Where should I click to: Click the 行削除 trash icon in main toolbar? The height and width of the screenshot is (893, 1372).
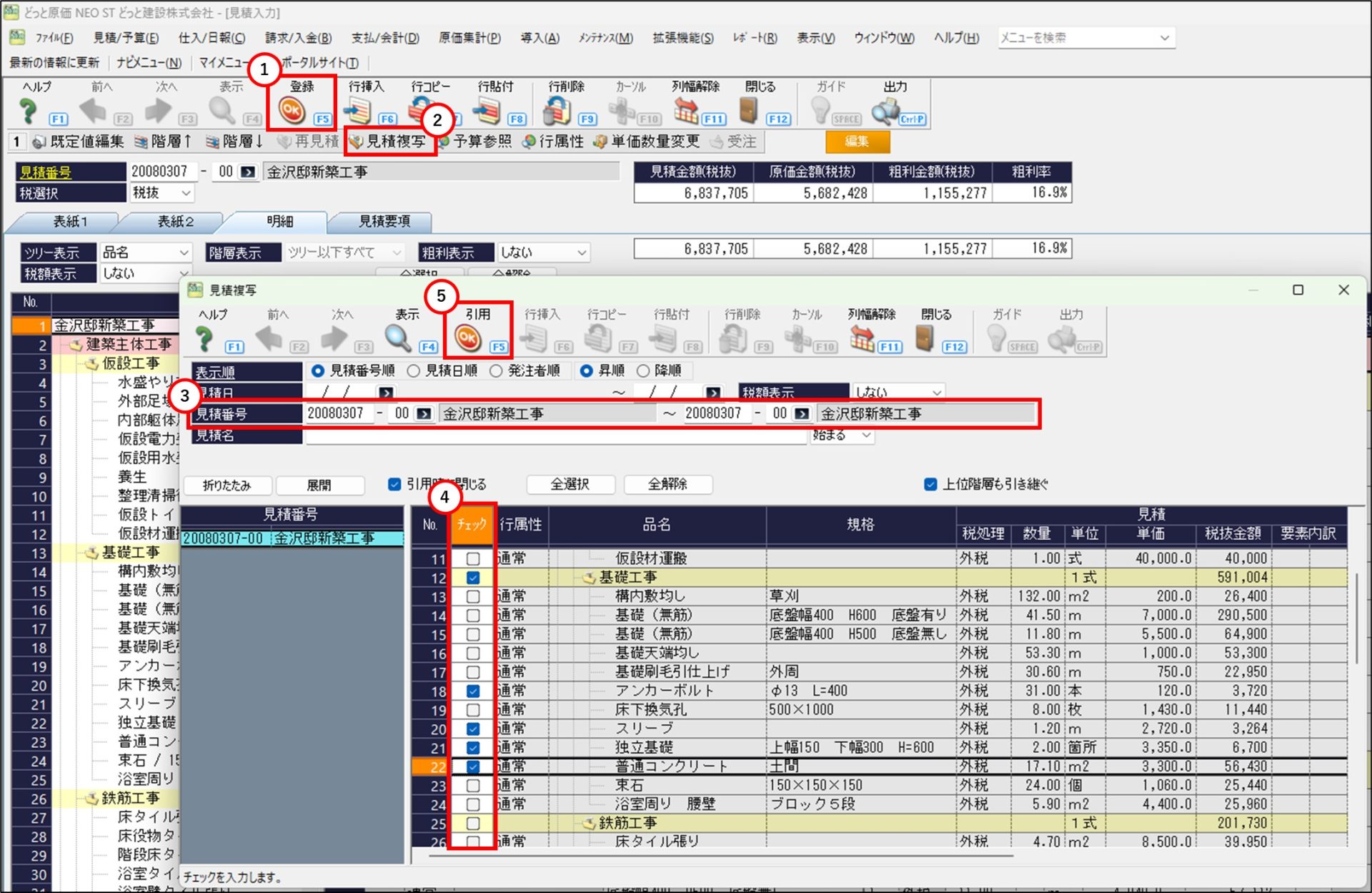tap(556, 111)
